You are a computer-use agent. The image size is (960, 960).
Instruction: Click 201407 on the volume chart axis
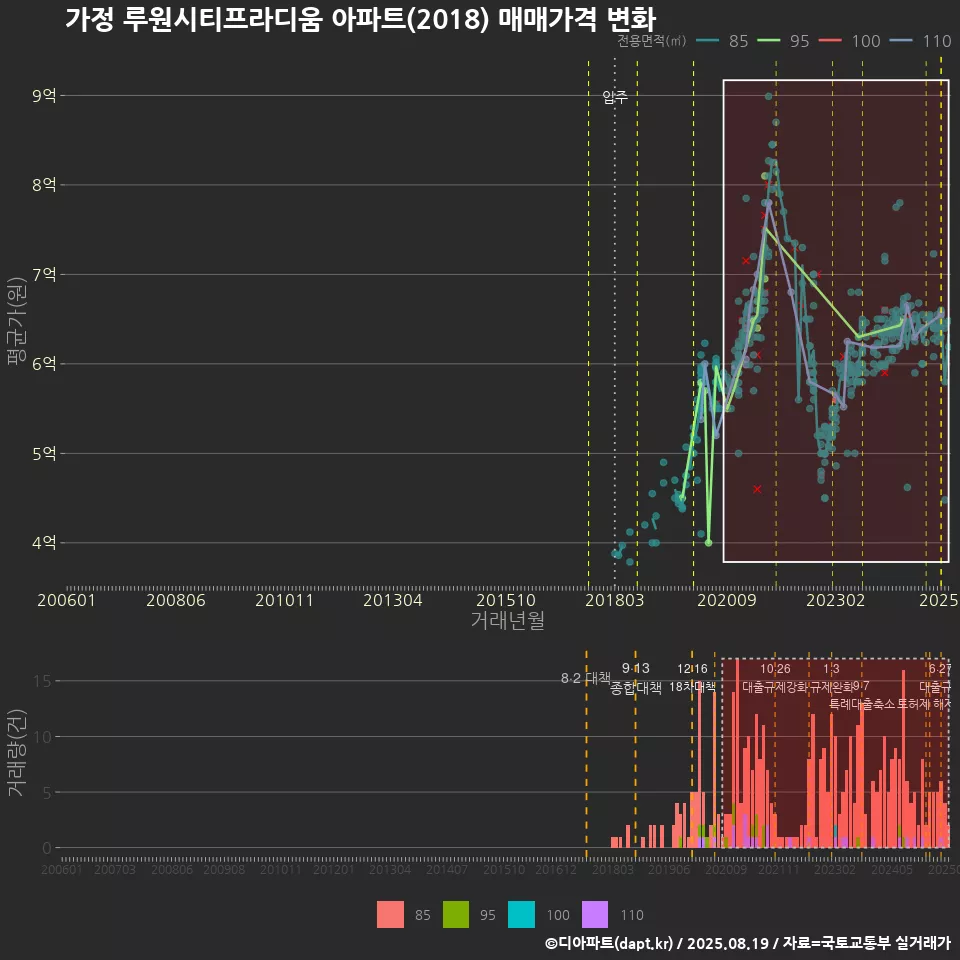(447, 869)
